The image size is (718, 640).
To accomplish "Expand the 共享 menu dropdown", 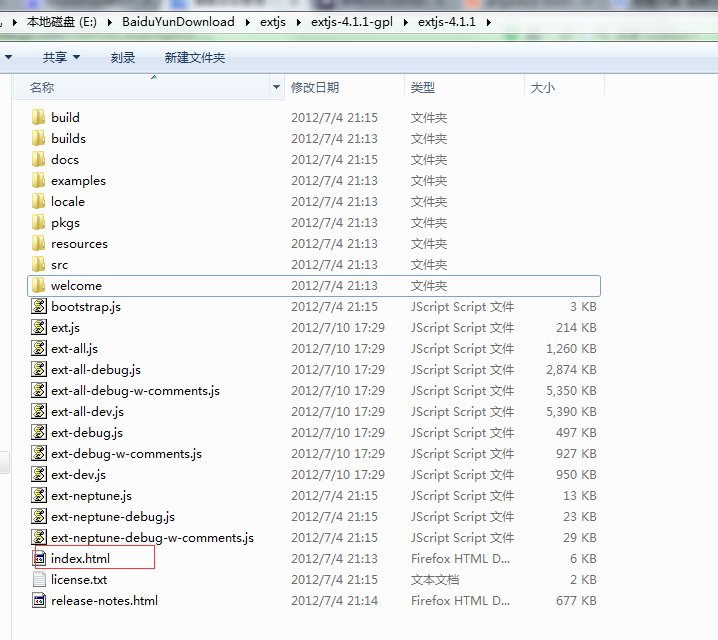I will point(76,57).
